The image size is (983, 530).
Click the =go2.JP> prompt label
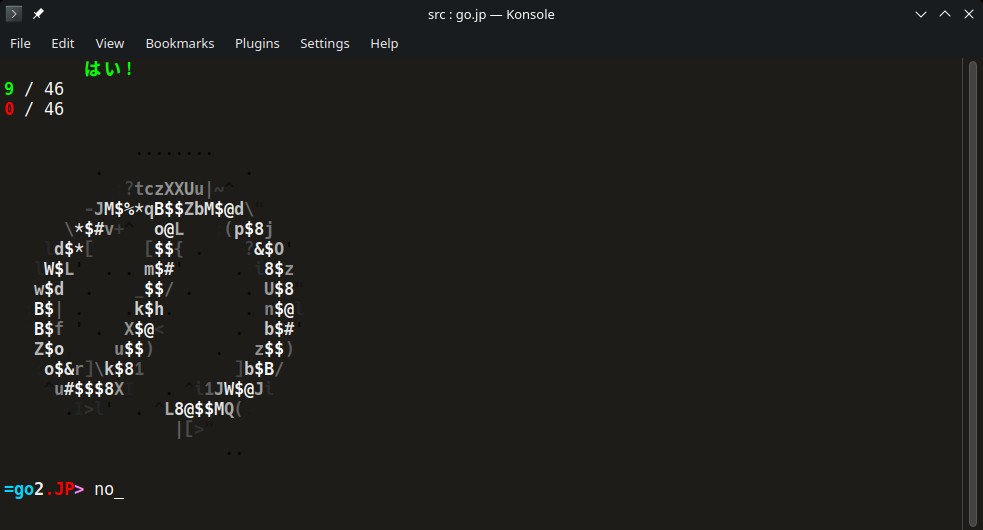point(44,490)
